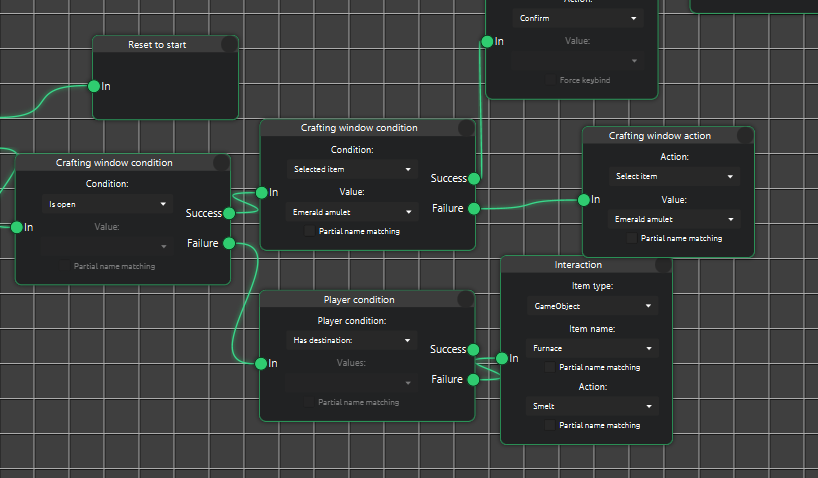This screenshot has width=818, height=478.
Task: Click the In port of the Confirm action node
Action: pos(487,41)
